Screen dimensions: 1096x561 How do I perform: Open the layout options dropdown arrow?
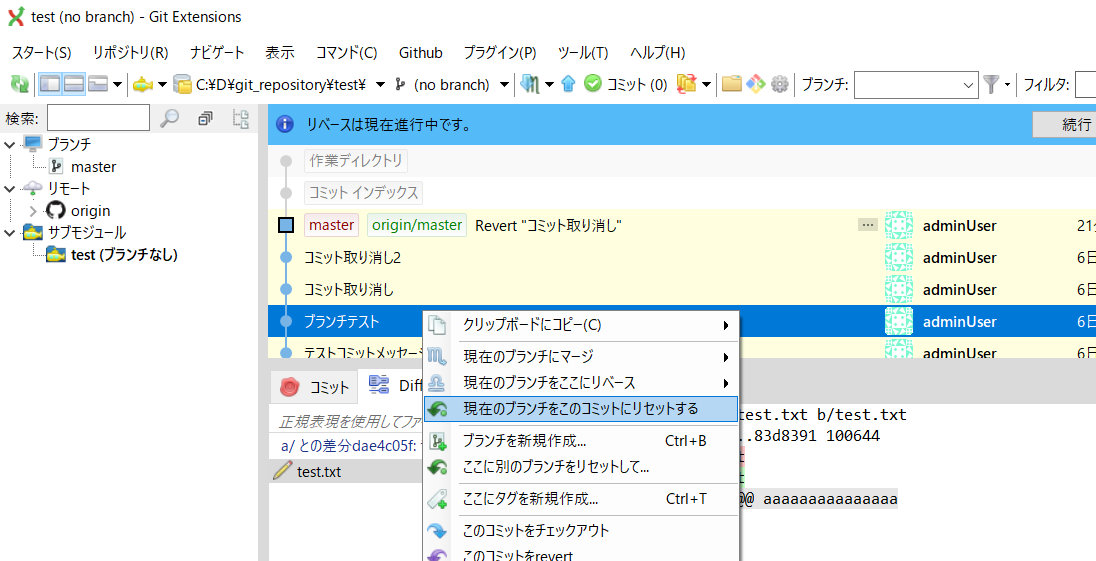[117, 85]
